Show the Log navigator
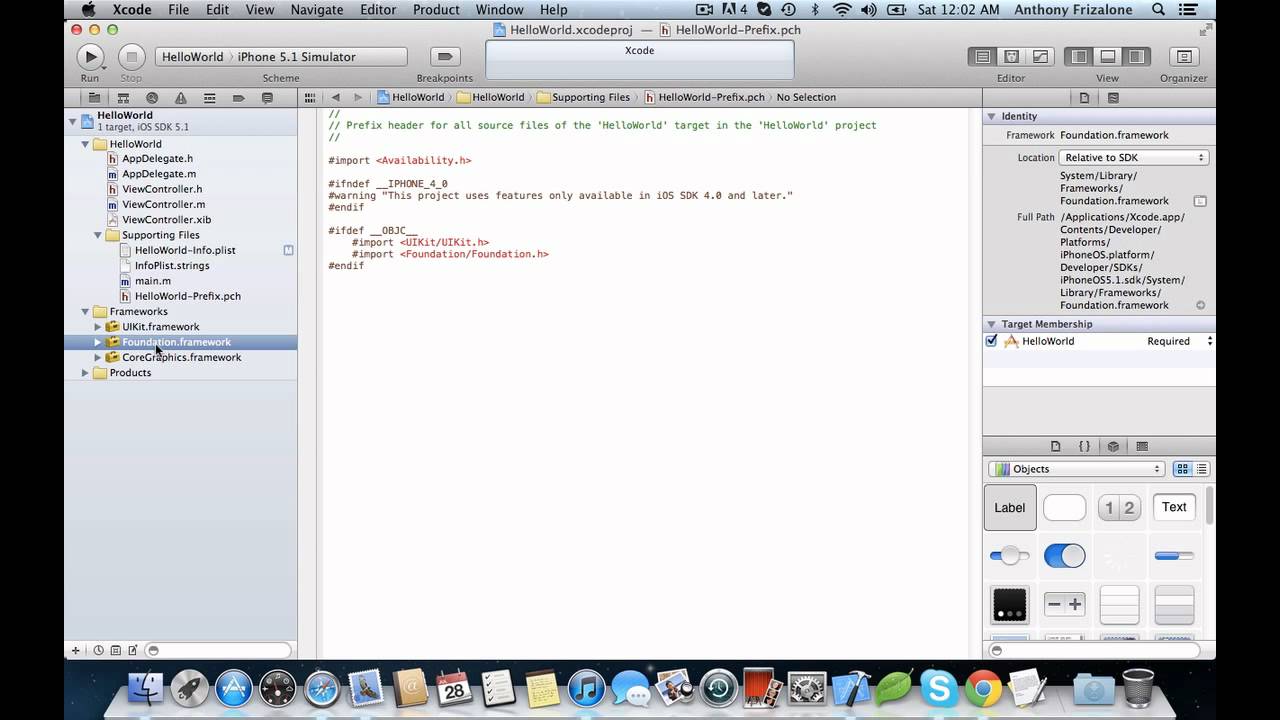Image resolution: width=1280 pixels, height=720 pixels. tap(267, 98)
